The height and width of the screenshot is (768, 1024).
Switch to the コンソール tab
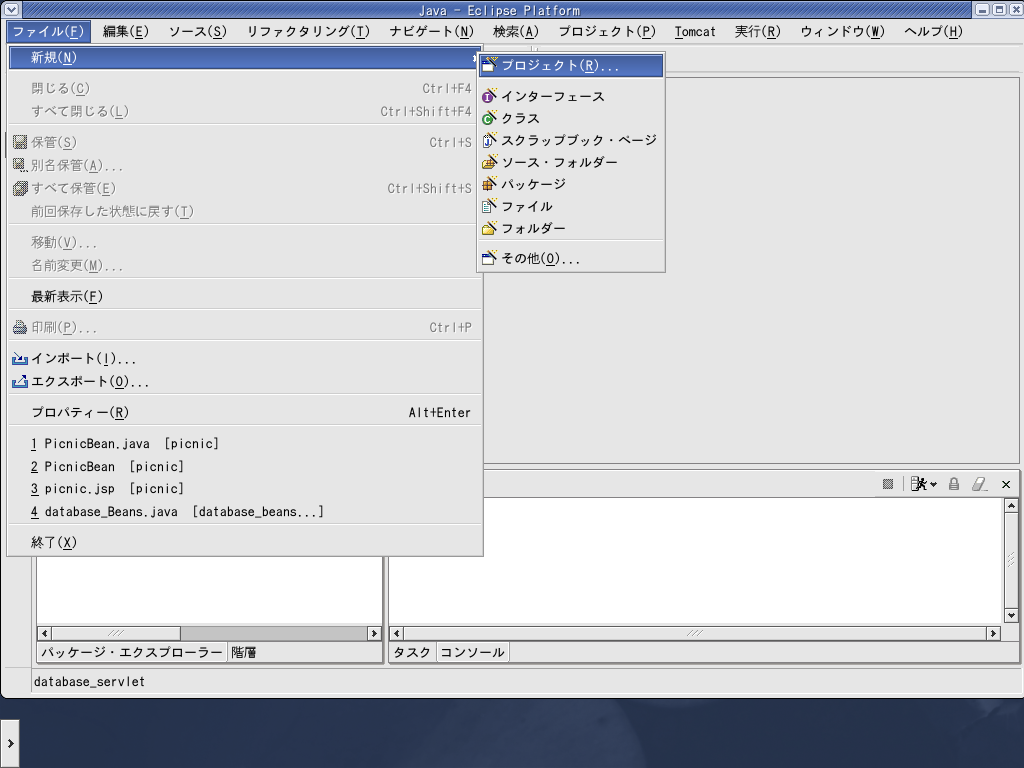(x=472, y=652)
